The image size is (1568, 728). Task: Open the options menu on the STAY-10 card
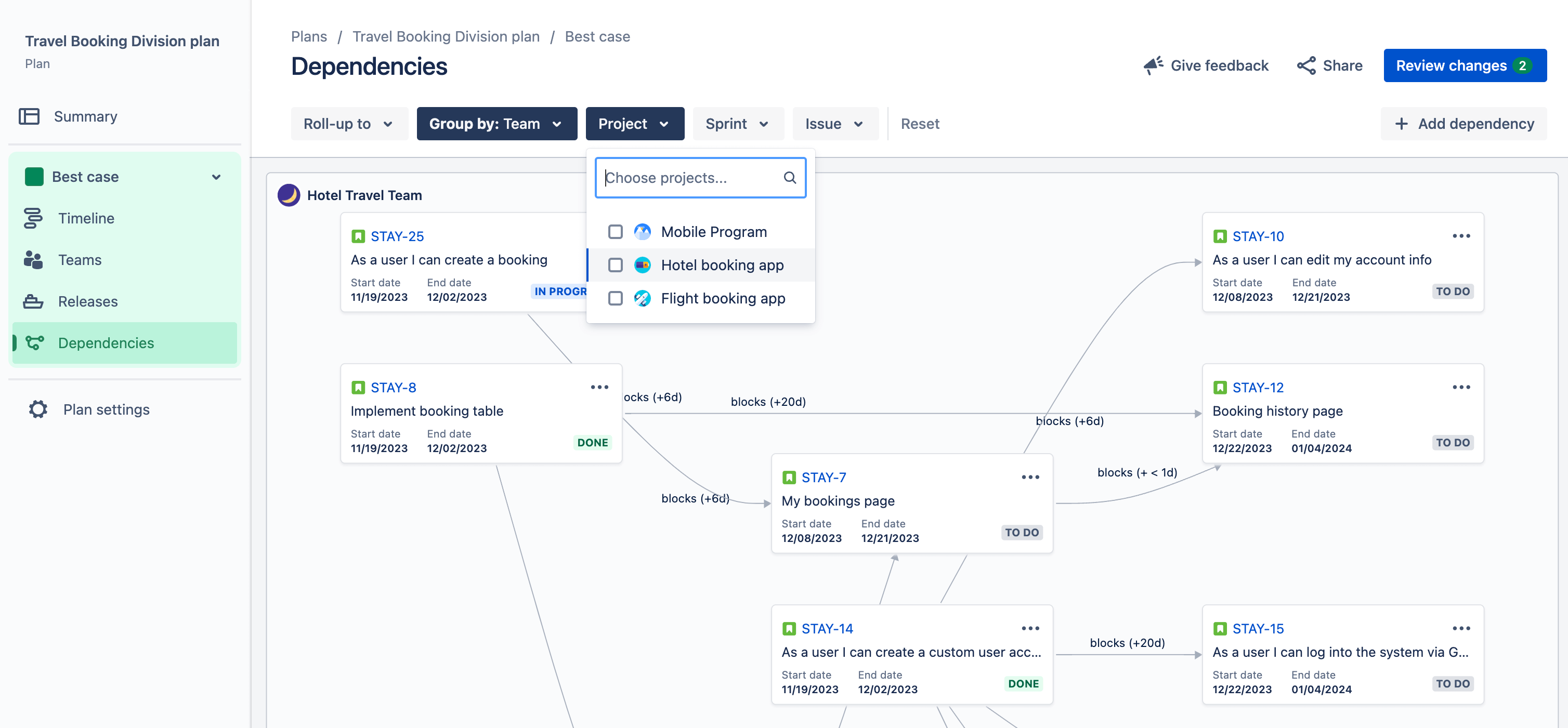[x=1462, y=236]
